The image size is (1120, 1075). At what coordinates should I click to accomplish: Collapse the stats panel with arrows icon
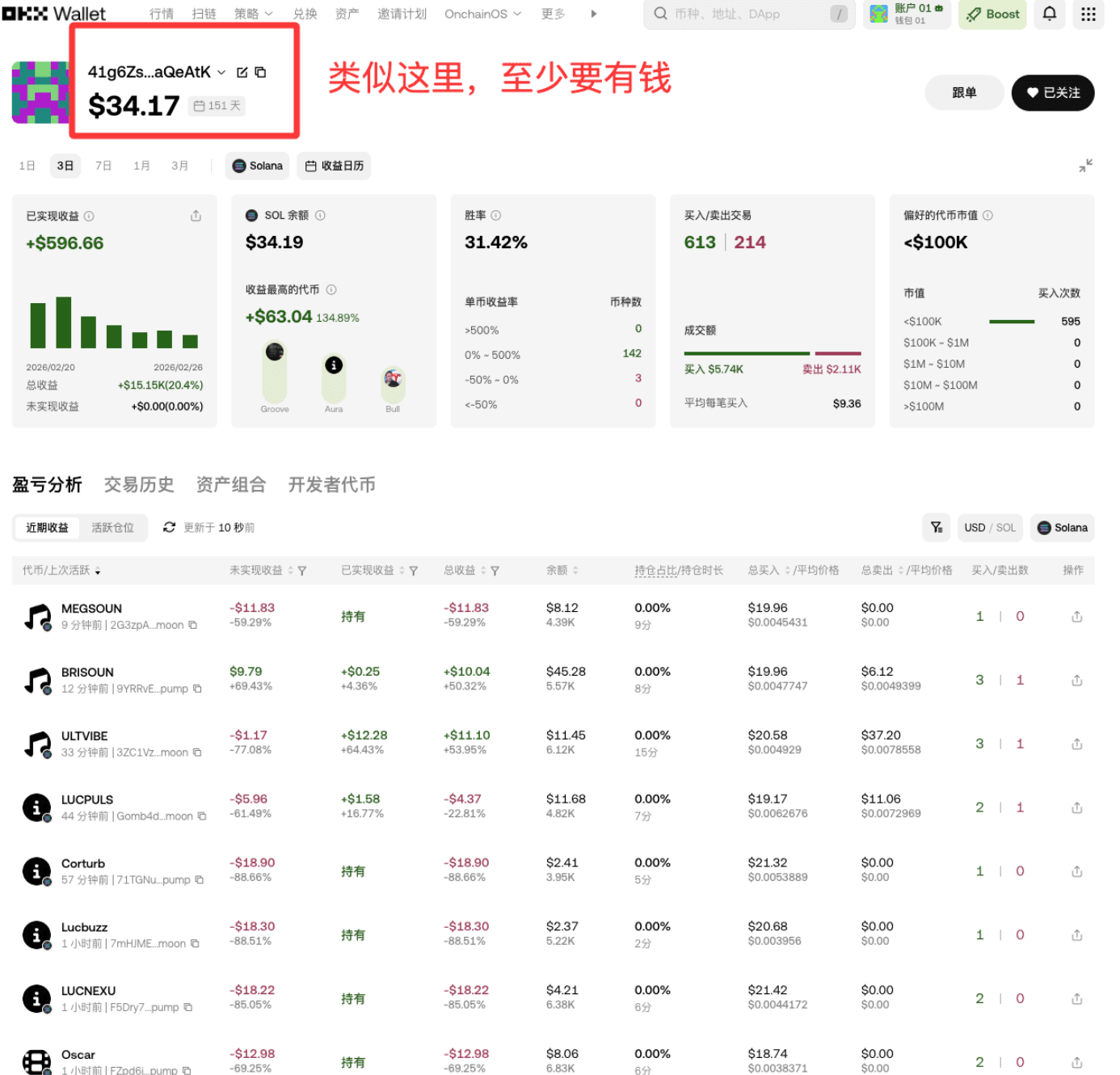coord(1085,165)
